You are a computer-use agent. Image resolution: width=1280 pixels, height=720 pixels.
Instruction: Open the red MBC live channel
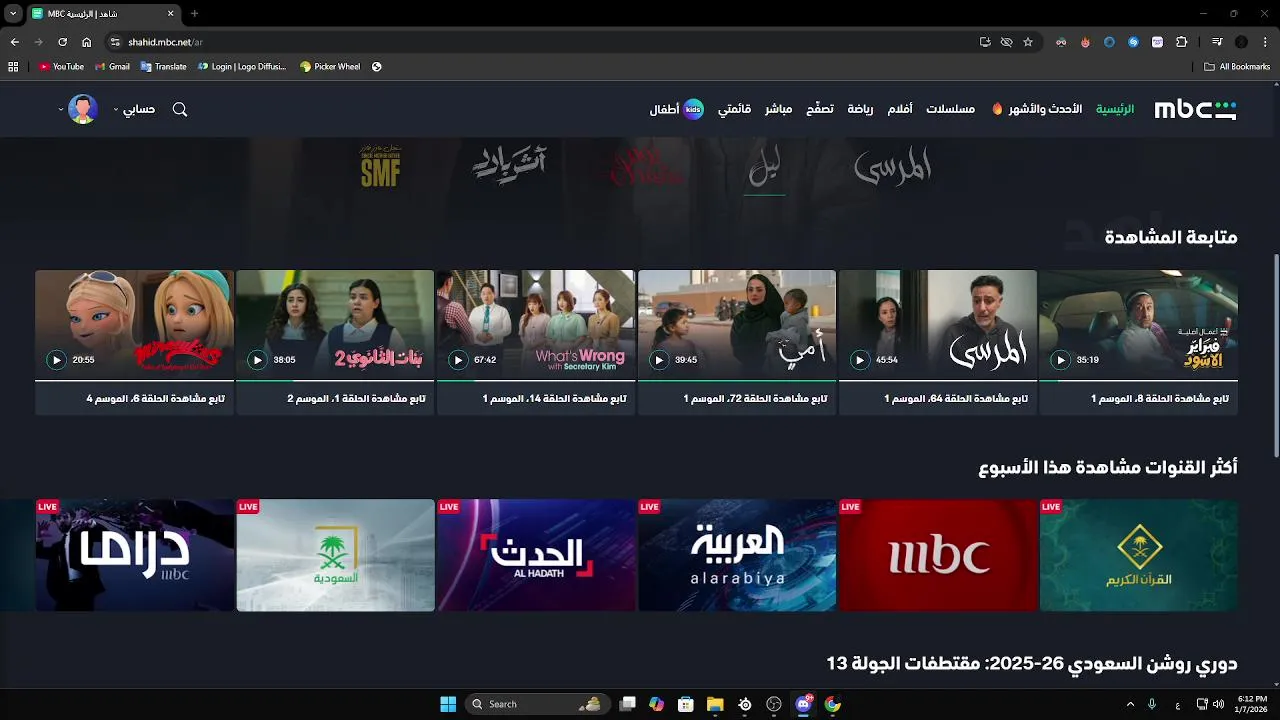coord(938,555)
